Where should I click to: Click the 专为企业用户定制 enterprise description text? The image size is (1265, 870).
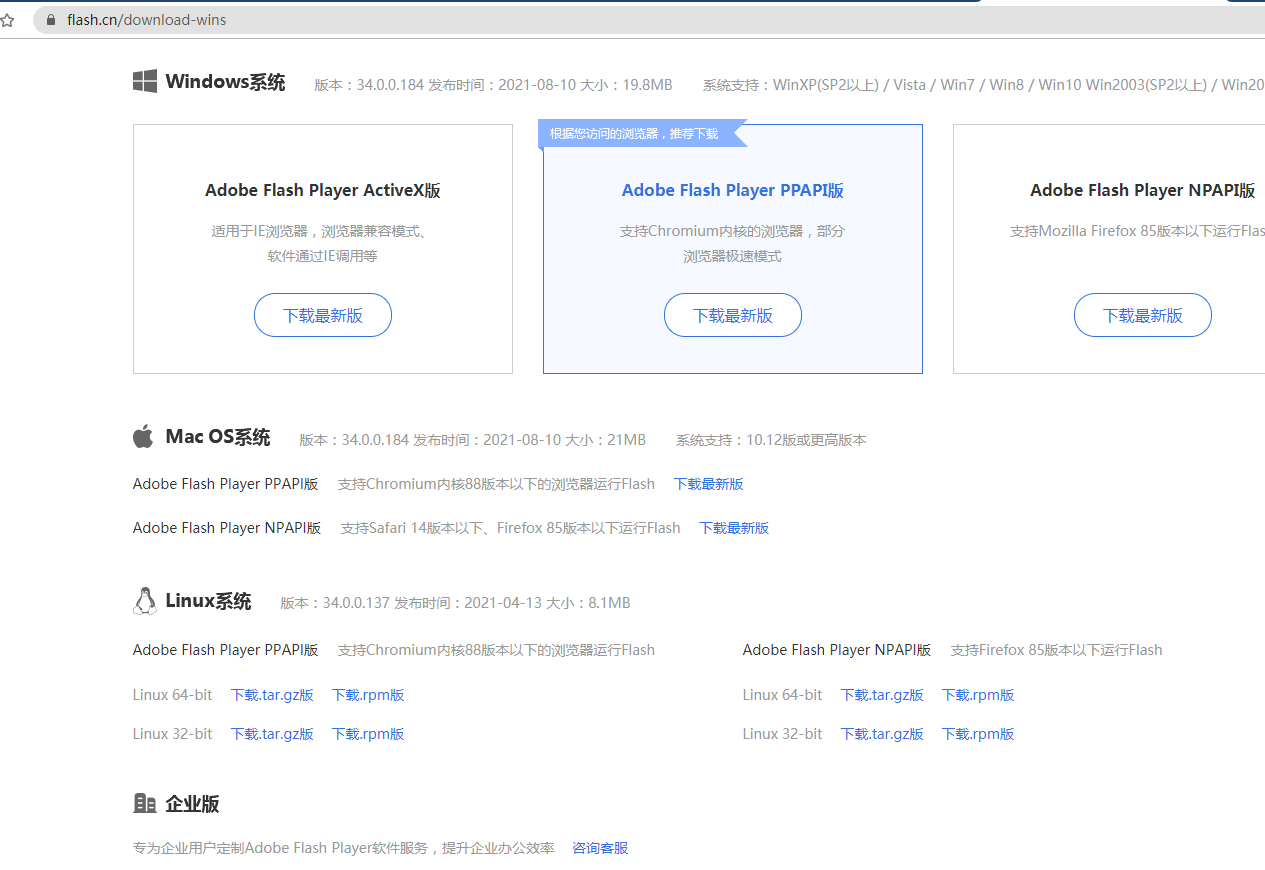343,848
